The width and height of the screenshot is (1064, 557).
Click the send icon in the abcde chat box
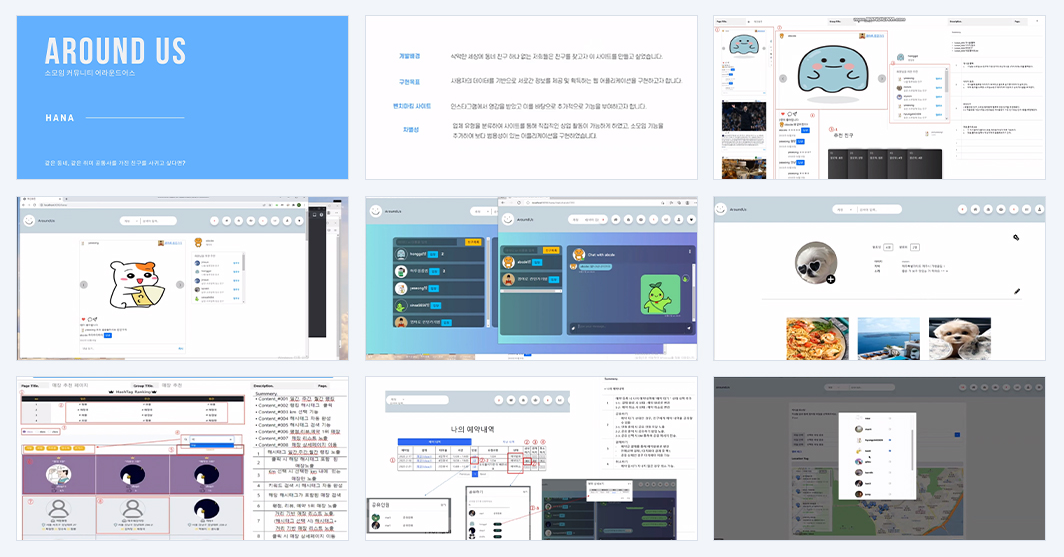point(689,328)
